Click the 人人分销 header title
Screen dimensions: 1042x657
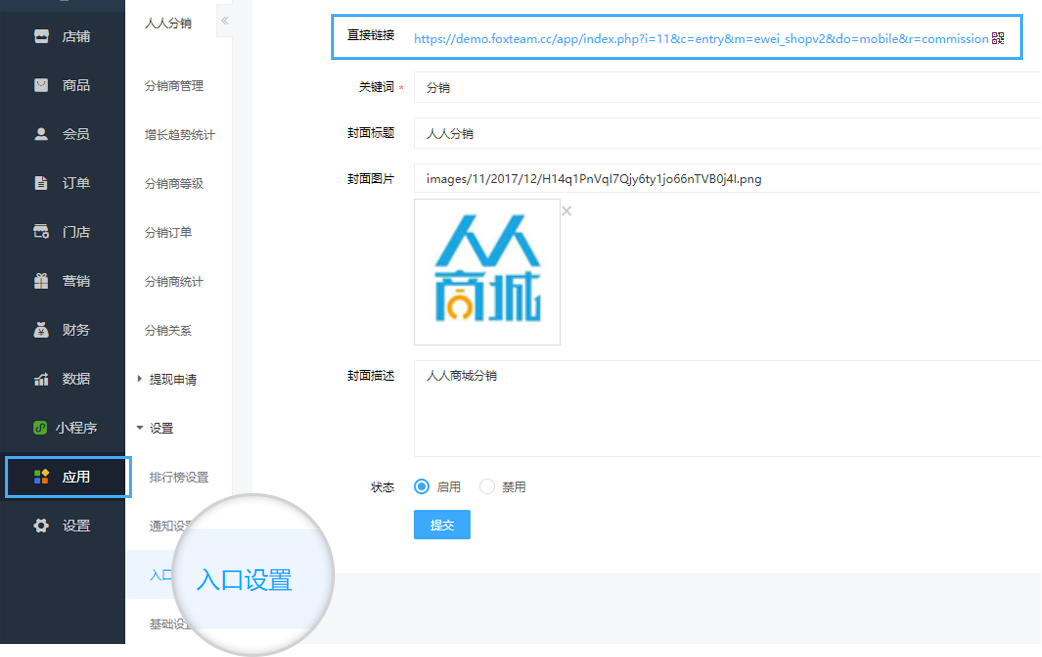[168, 23]
